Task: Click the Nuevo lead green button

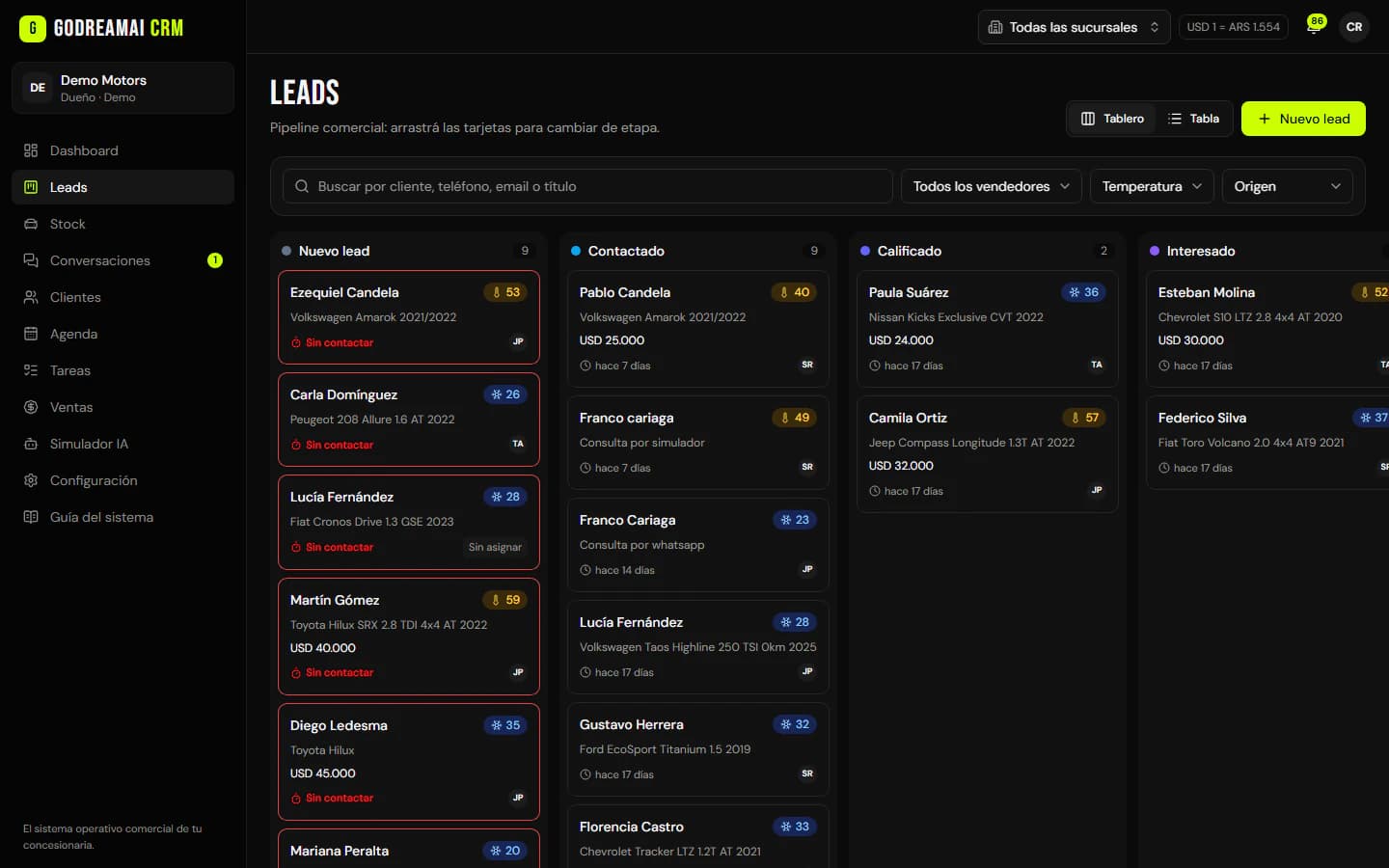Action: coord(1303,119)
